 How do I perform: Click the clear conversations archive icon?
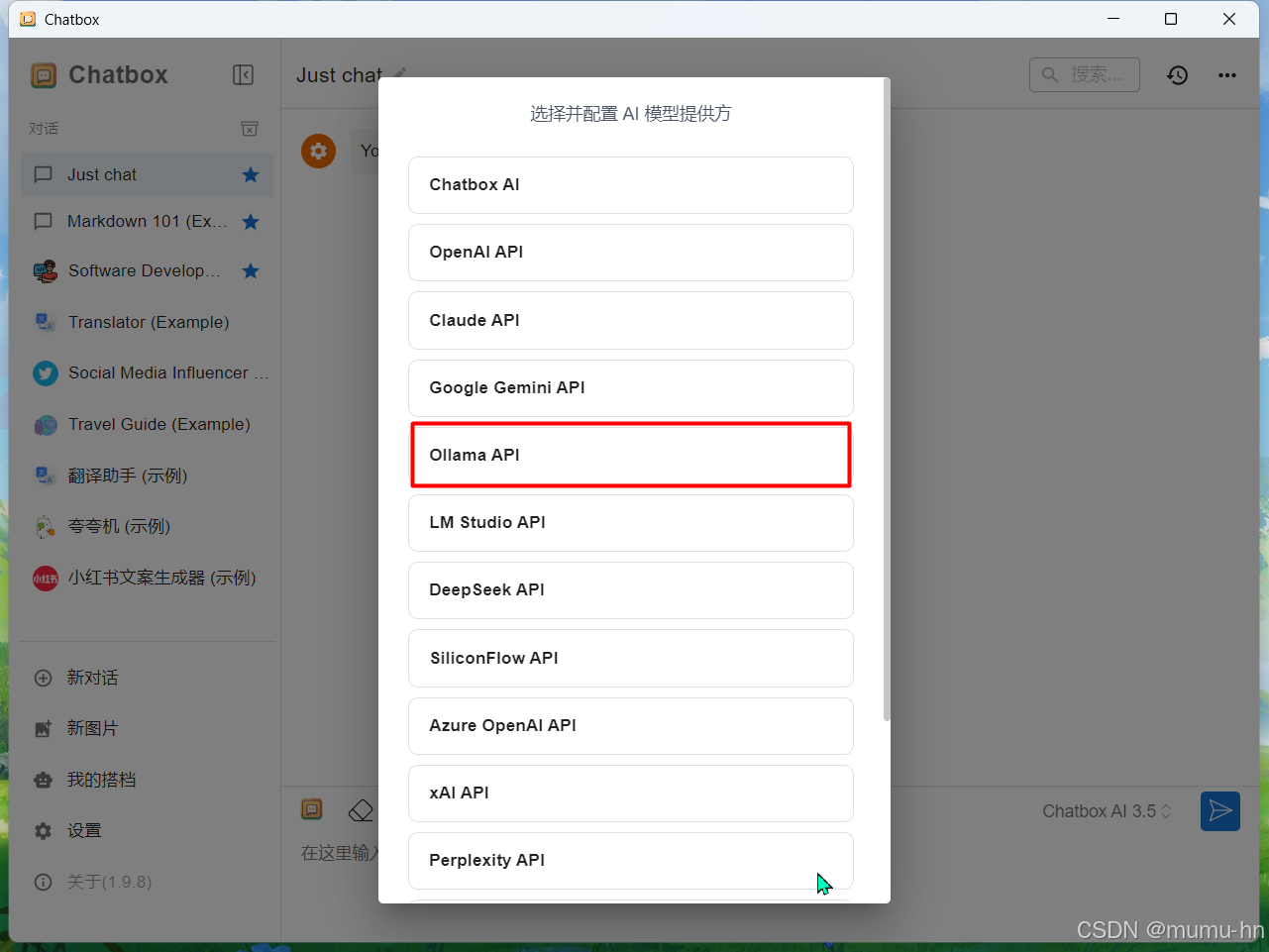pos(250,129)
